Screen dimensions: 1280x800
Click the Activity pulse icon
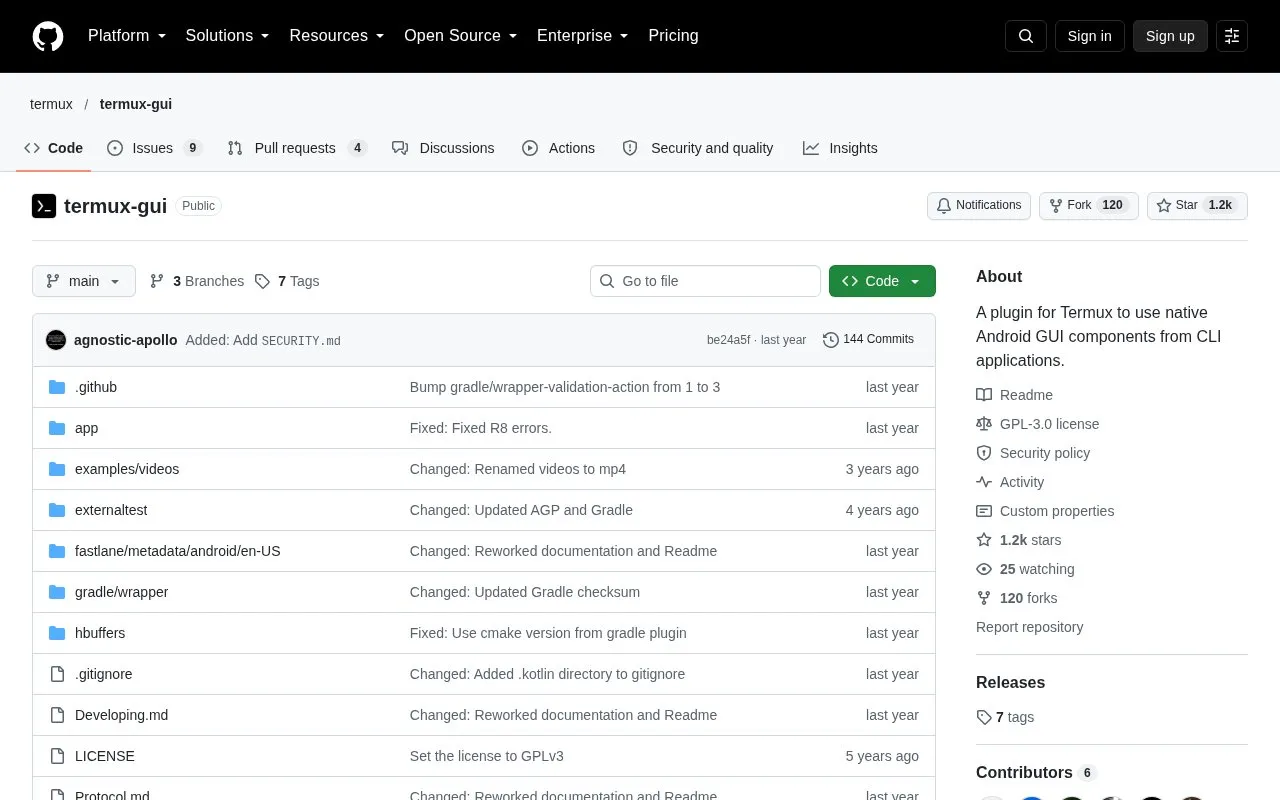[x=984, y=482]
